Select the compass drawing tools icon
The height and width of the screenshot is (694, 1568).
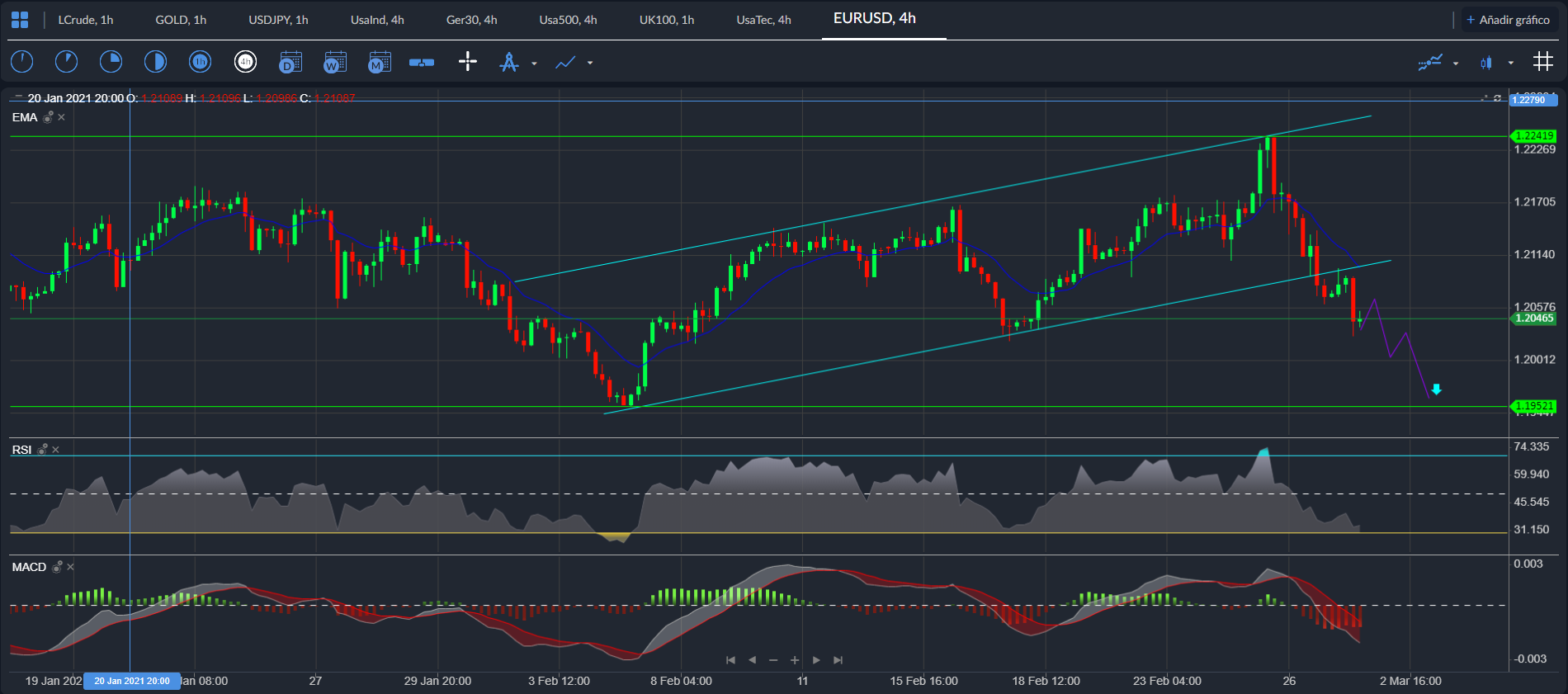509,62
